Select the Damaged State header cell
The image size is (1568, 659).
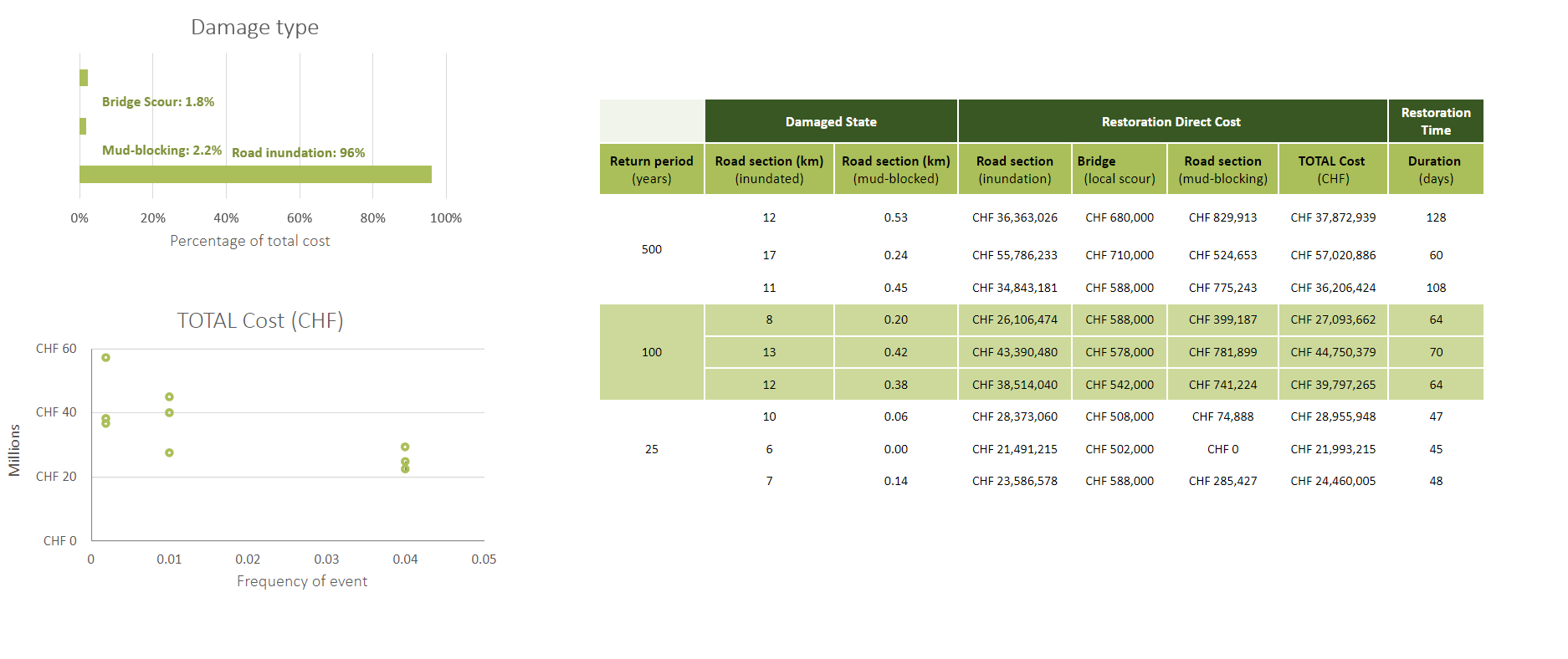831,122
